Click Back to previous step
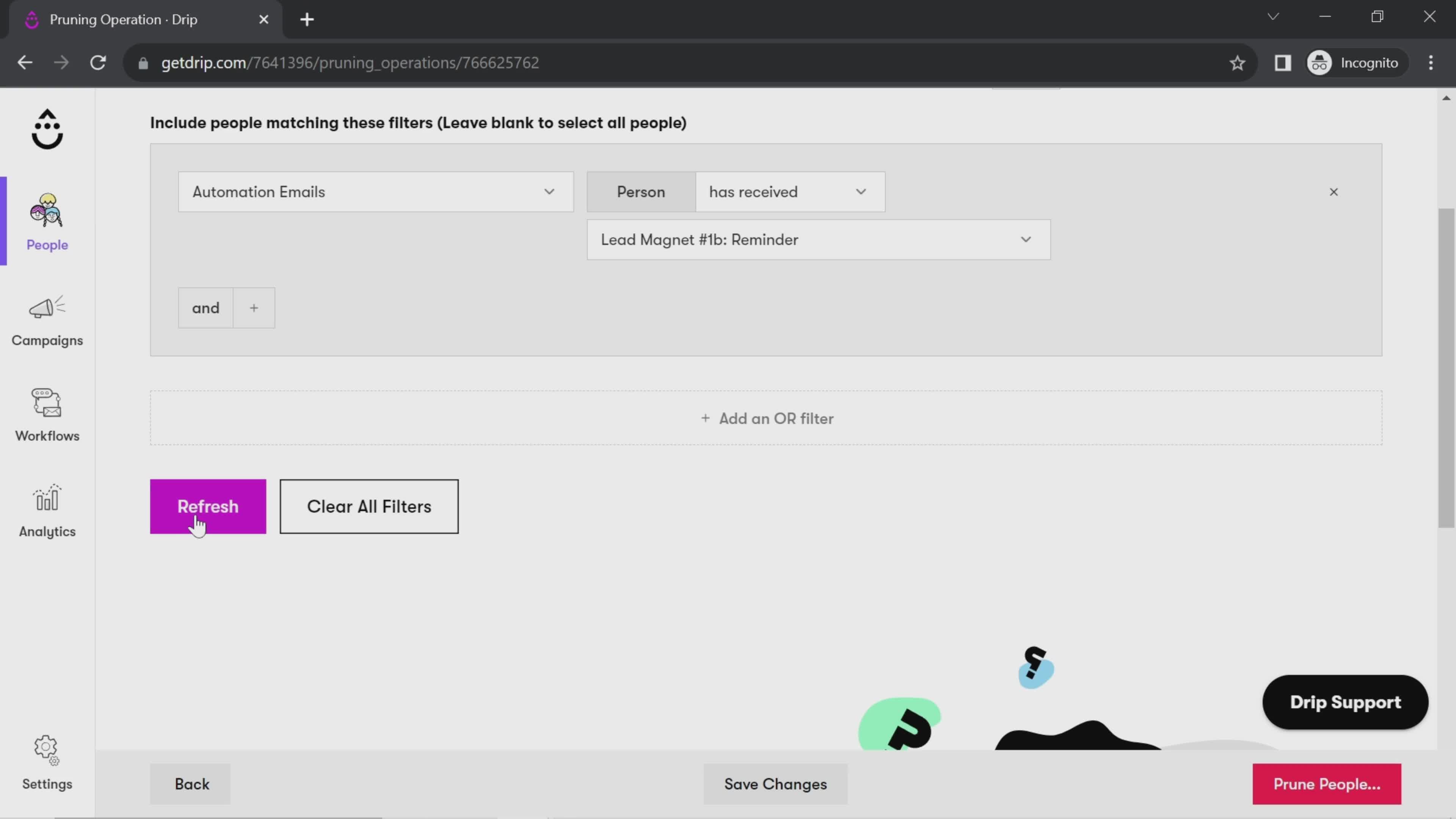 pos(192,784)
